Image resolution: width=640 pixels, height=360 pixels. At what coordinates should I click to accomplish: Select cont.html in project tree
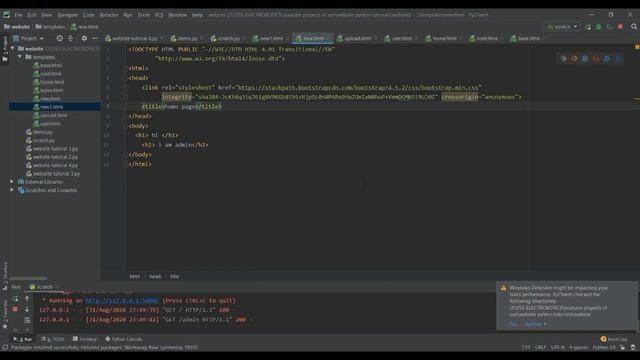point(47,74)
